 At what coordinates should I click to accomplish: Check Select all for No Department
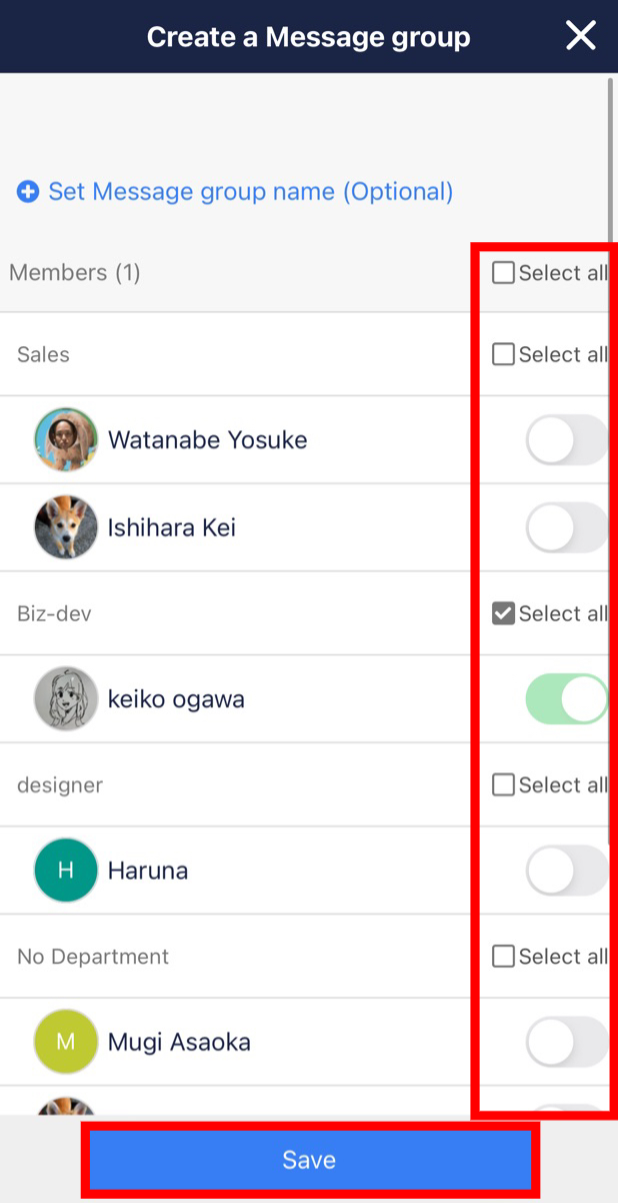click(503, 956)
